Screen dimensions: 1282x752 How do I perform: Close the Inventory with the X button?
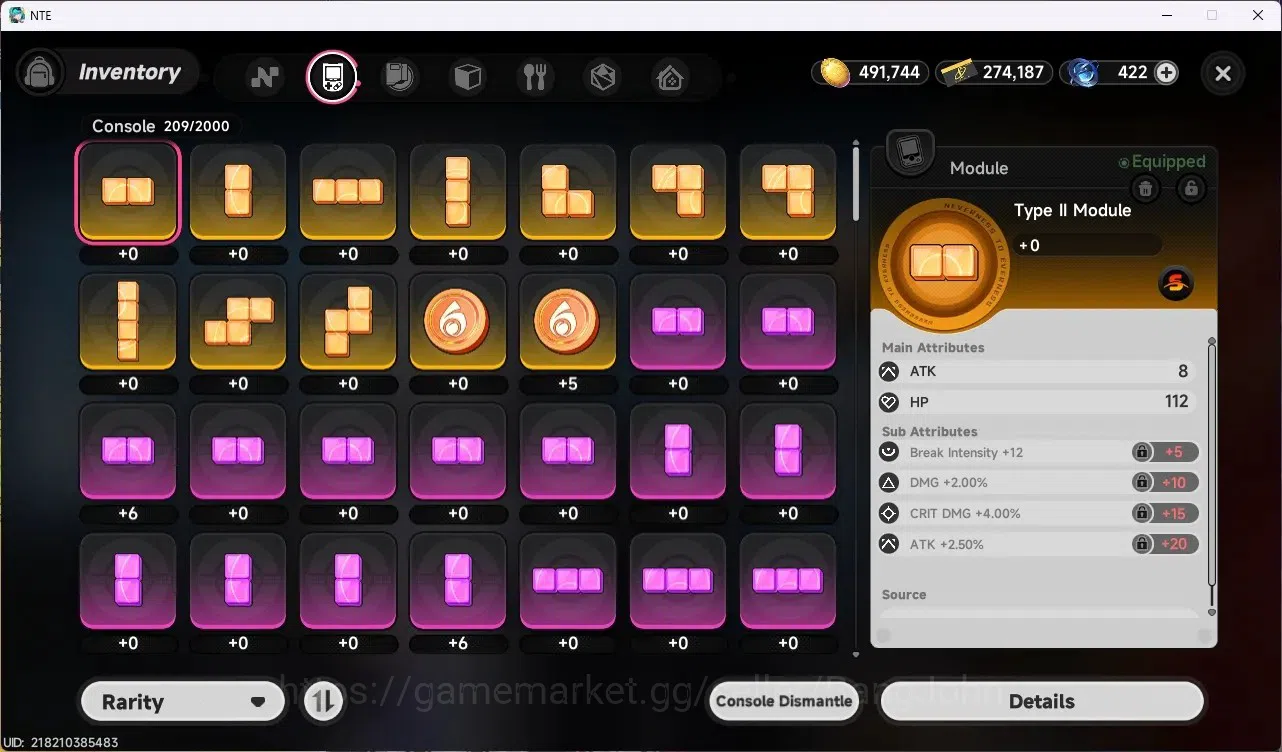point(1222,73)
